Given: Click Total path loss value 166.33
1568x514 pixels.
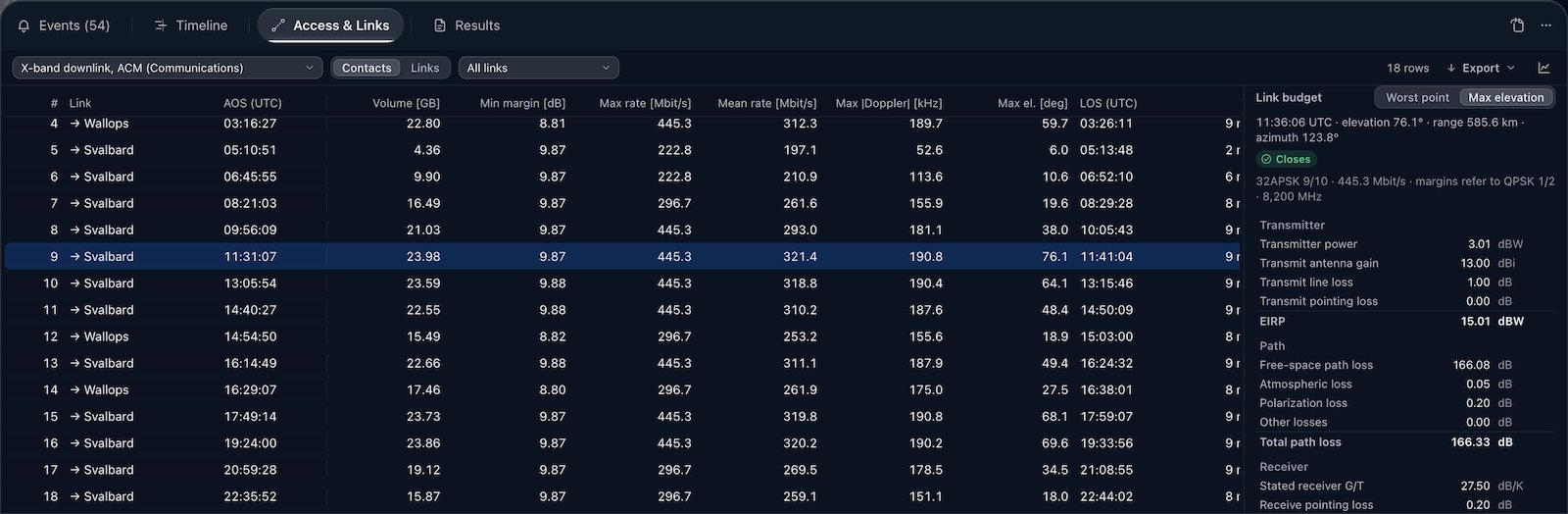Looking at the screenshot, I should click(1470, 441).
